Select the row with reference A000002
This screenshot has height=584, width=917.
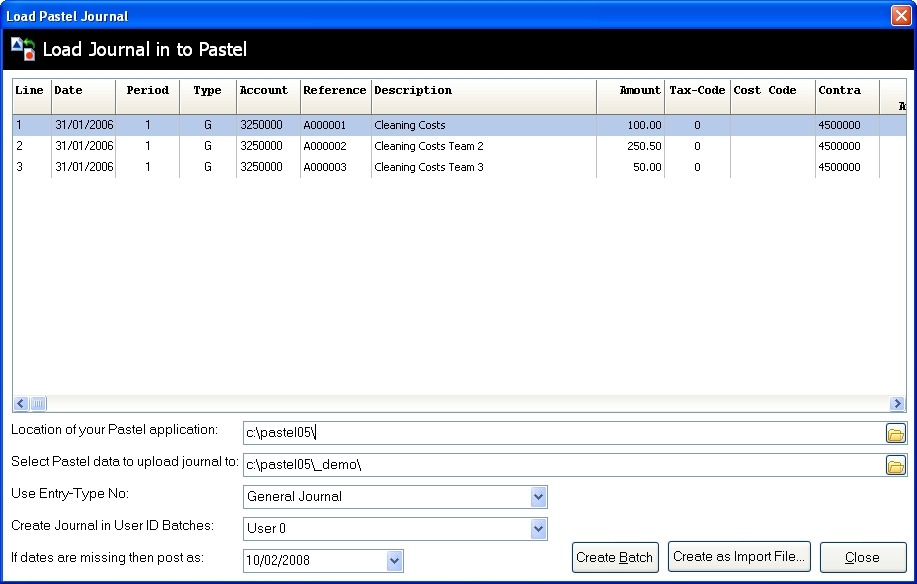click(459, 146)
